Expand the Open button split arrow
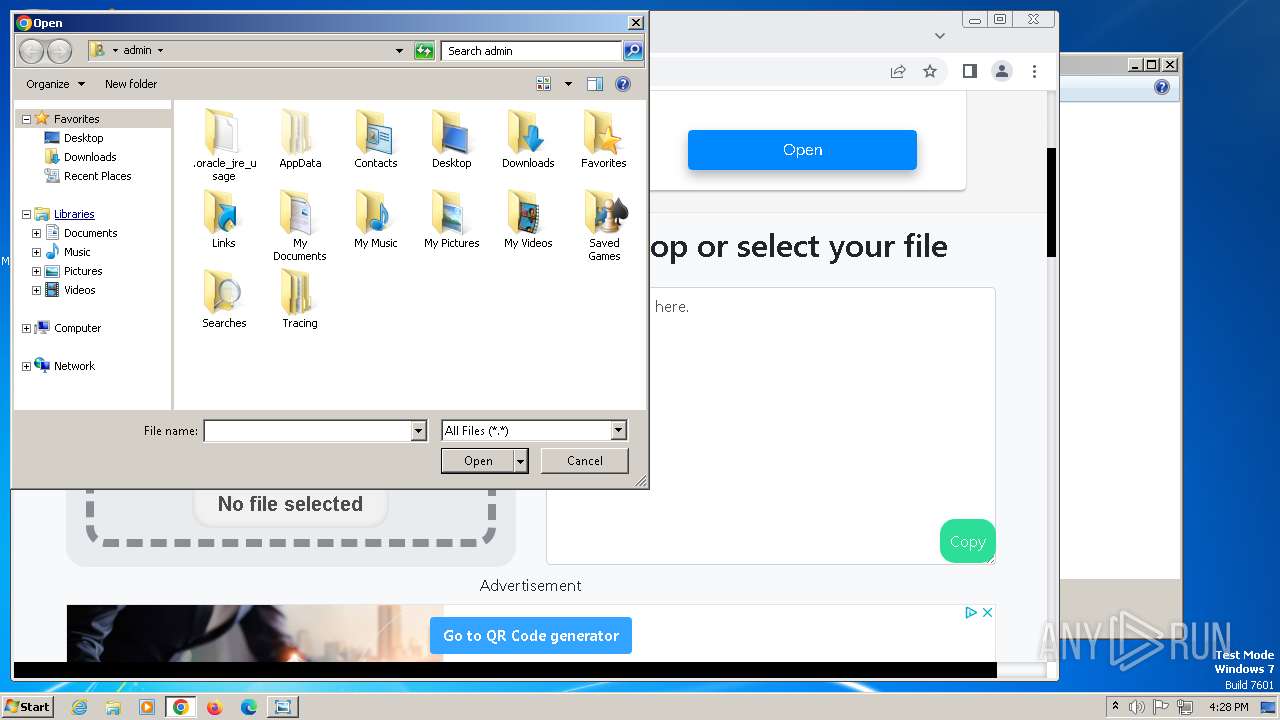Screen dimensions: 1280x720 520,461
